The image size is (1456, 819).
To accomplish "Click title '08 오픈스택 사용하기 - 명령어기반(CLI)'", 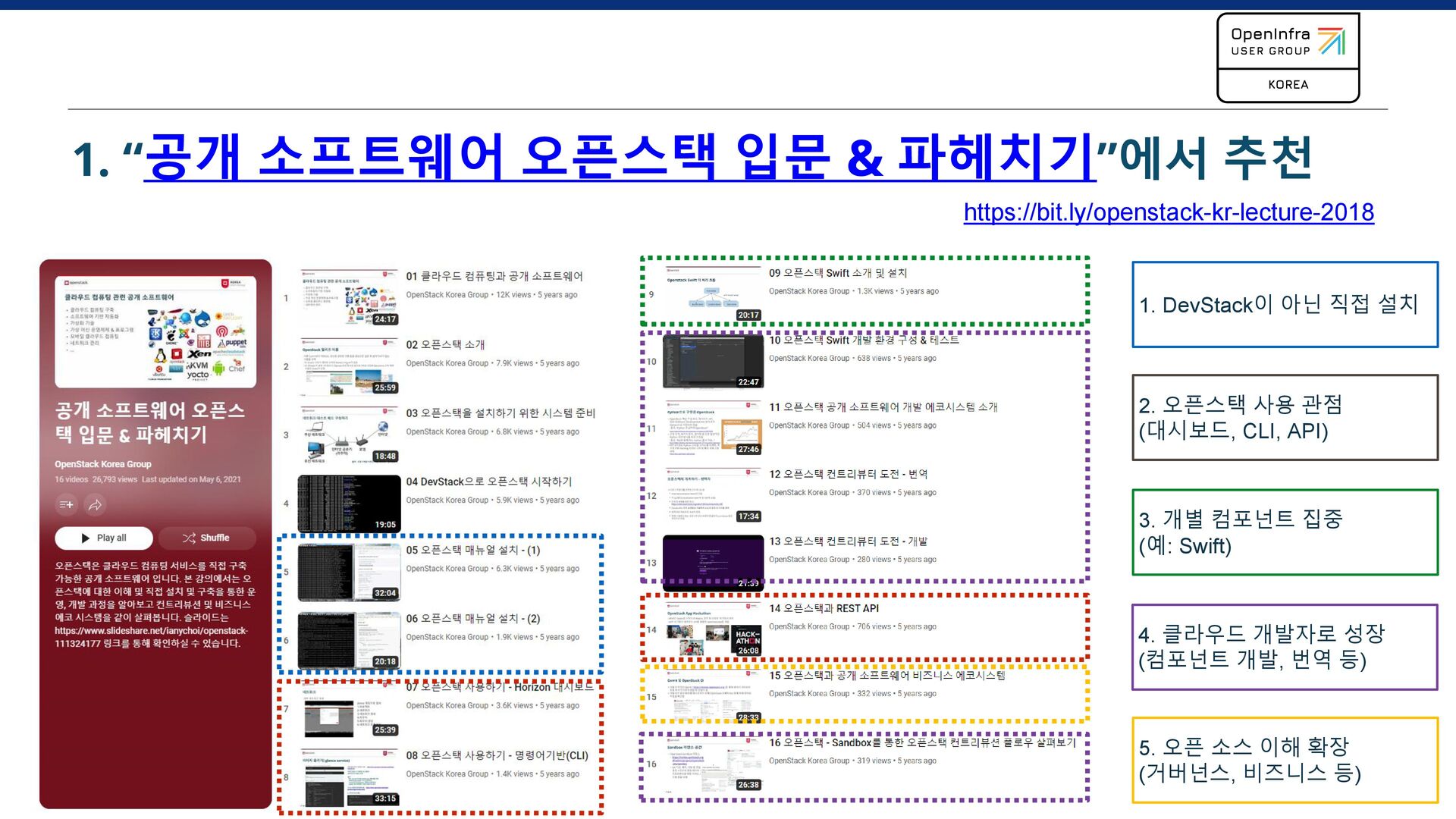I will pyautogui.click(x=497, y=755).
